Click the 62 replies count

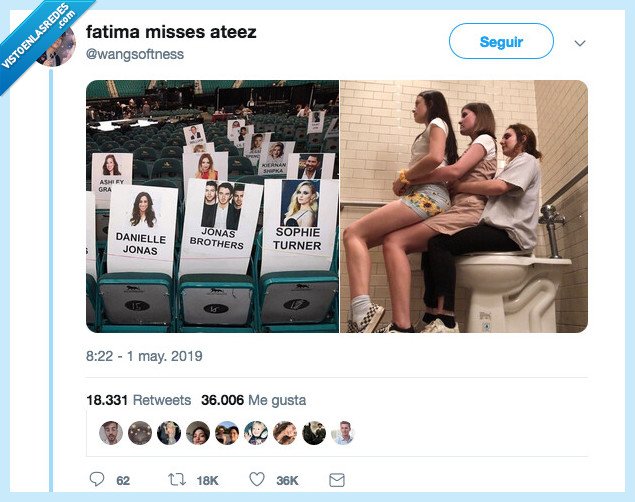click(x=123, y=481)
